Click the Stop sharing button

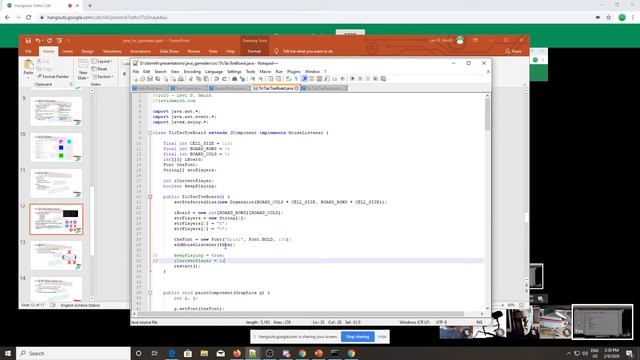(x=358, y=337)
